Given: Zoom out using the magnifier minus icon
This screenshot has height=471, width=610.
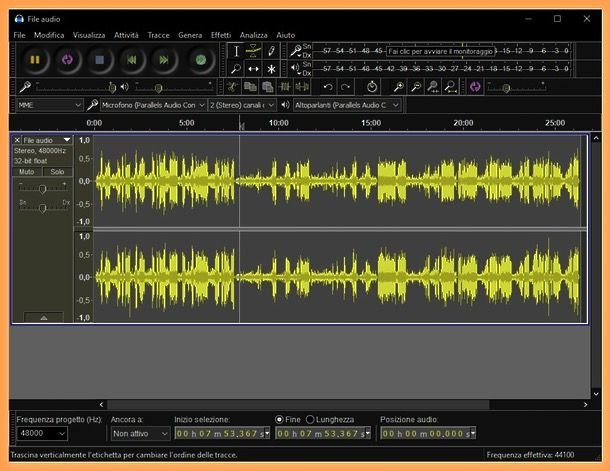Looking at the screenshot, I should coord(415,87).
